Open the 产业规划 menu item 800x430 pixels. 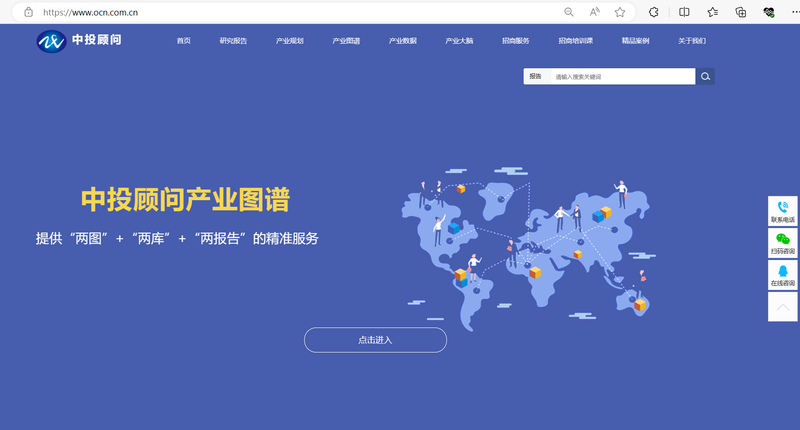(290, 41)
